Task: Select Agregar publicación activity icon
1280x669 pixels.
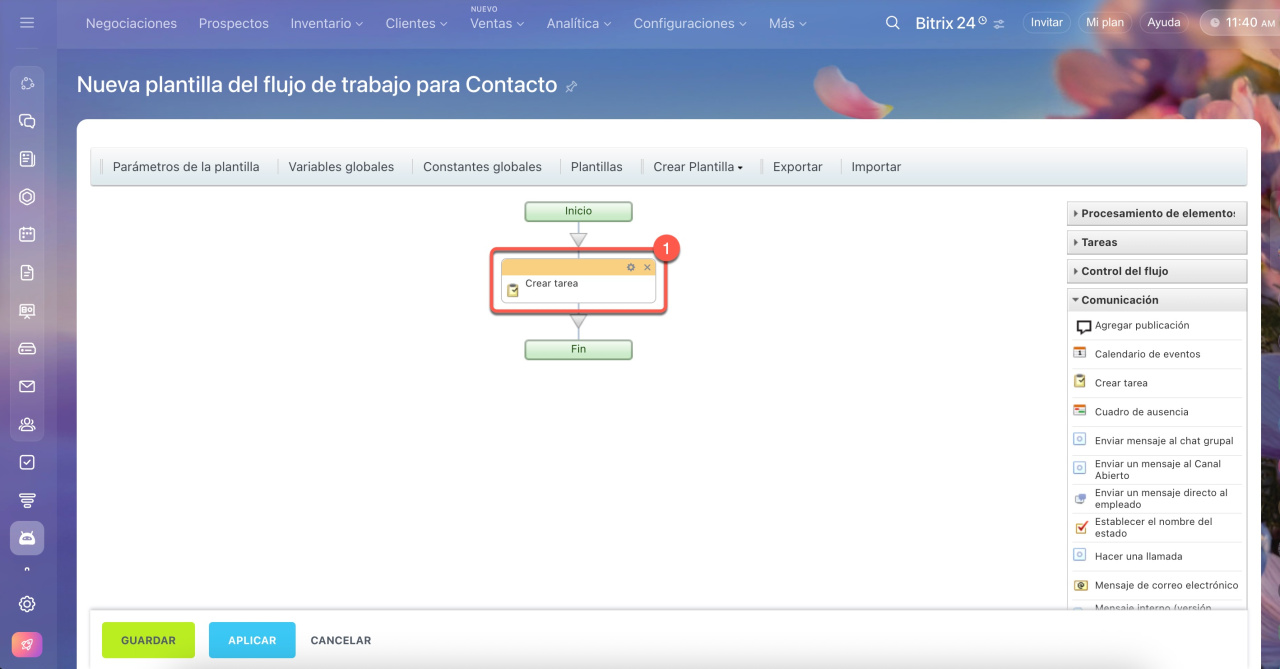Action: click(x=1083, y=327)
